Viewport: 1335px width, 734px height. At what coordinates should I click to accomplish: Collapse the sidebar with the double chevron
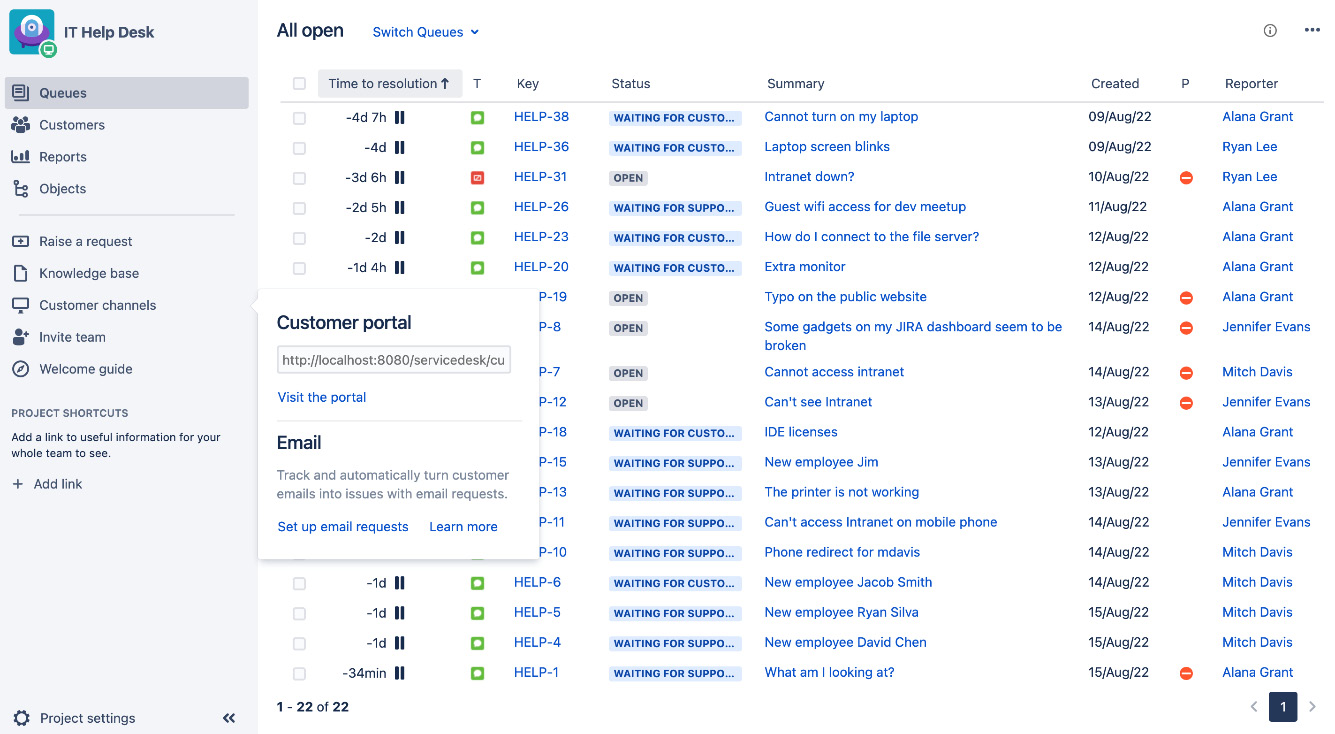[228, 718]
